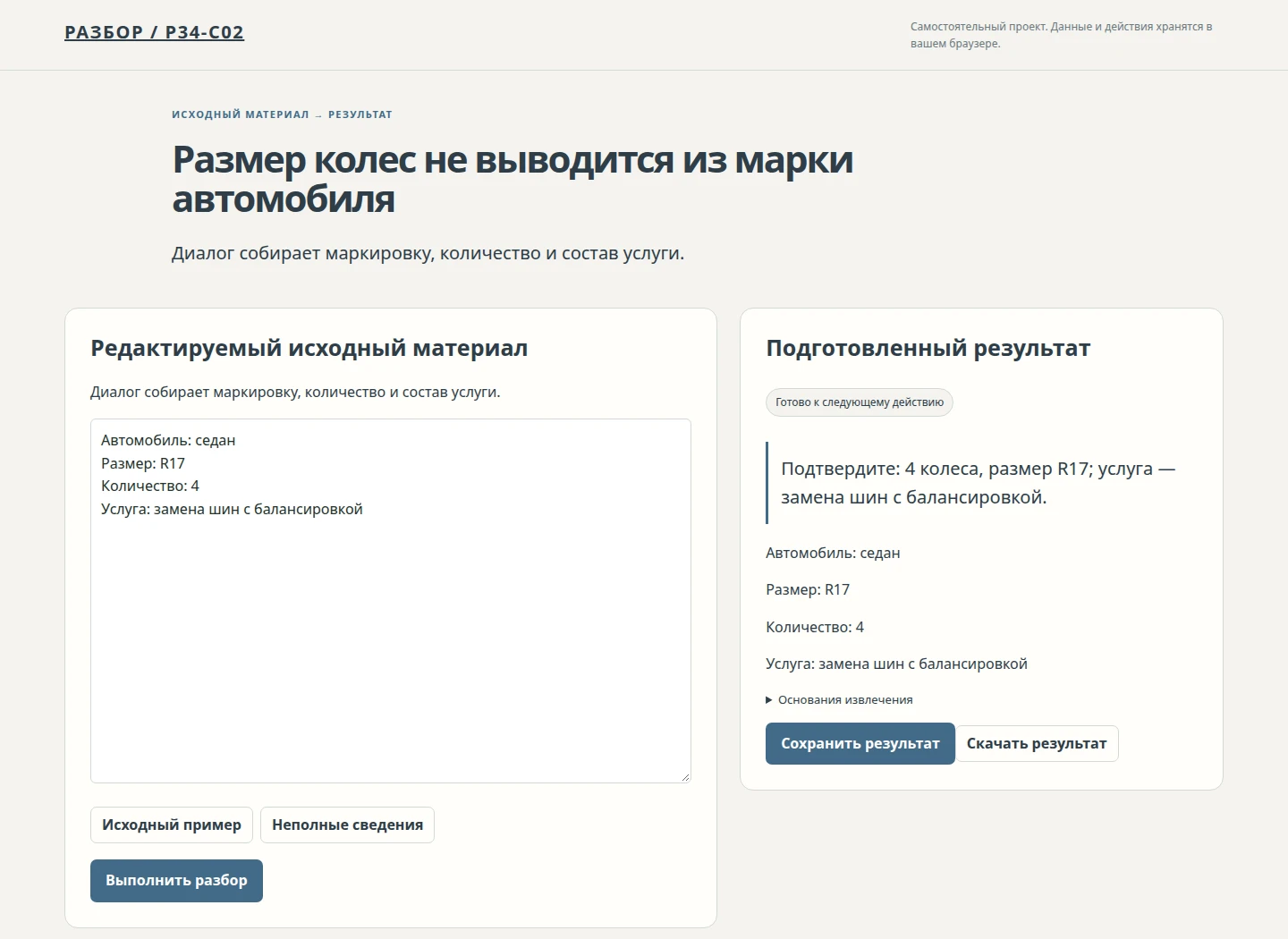
Task: Open the РАЗБОР / P34-C02 header link
Action: click(x=154, y=32)
